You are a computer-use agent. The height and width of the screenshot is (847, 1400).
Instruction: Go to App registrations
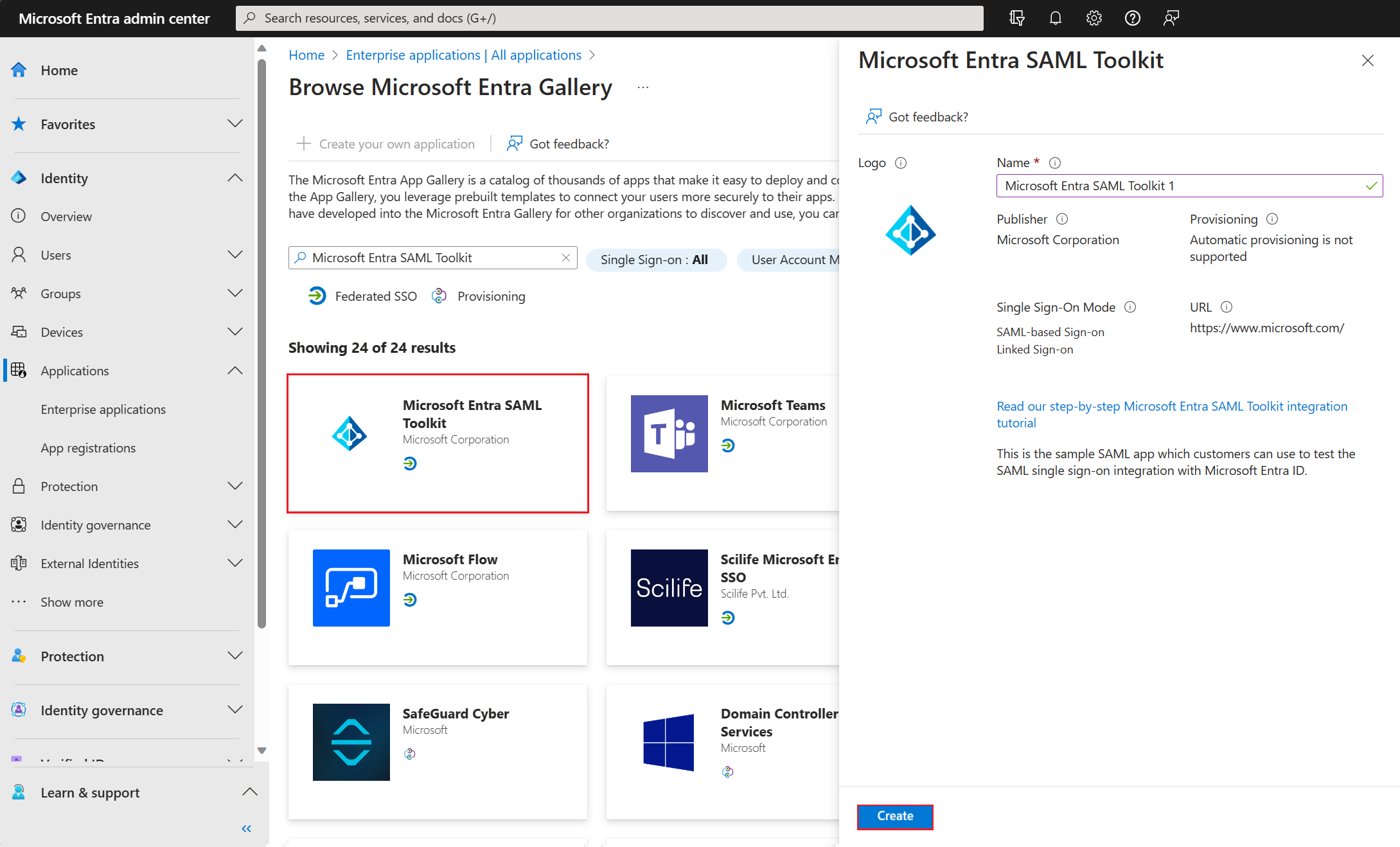pos(88,448)
